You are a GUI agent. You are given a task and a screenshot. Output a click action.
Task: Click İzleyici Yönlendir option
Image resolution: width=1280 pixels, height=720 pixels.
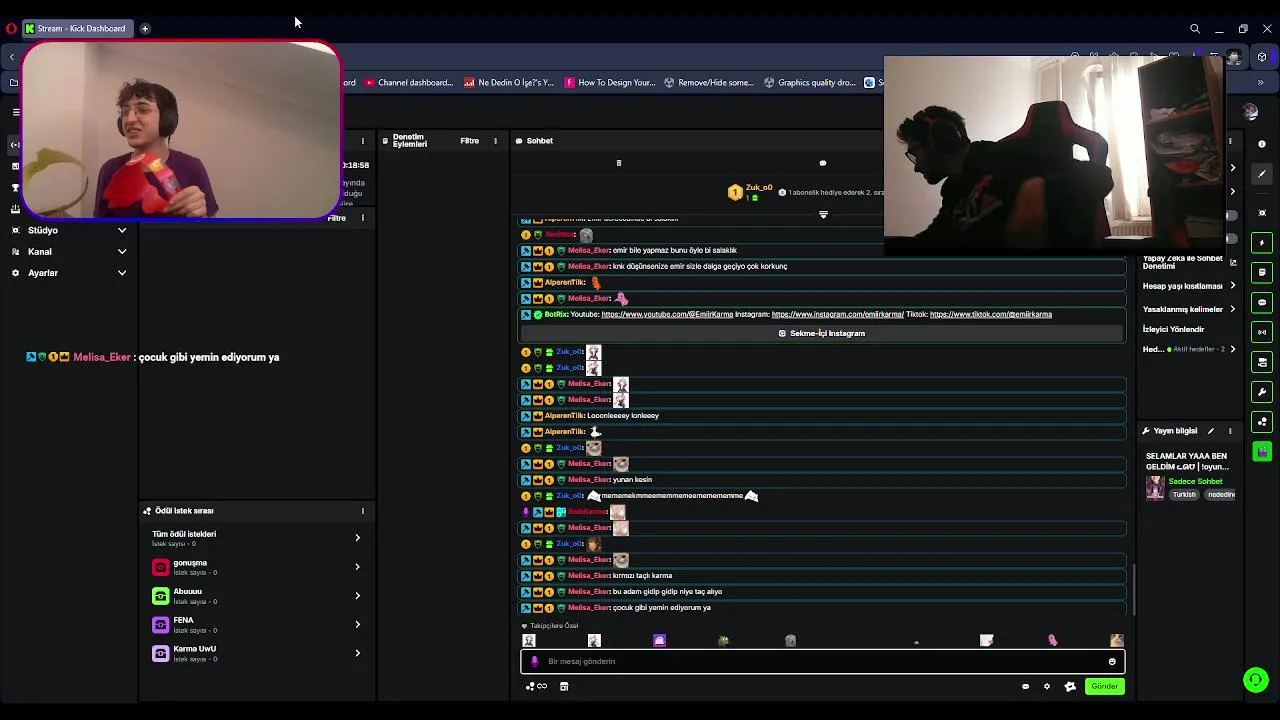click(x=1174, y=329)
